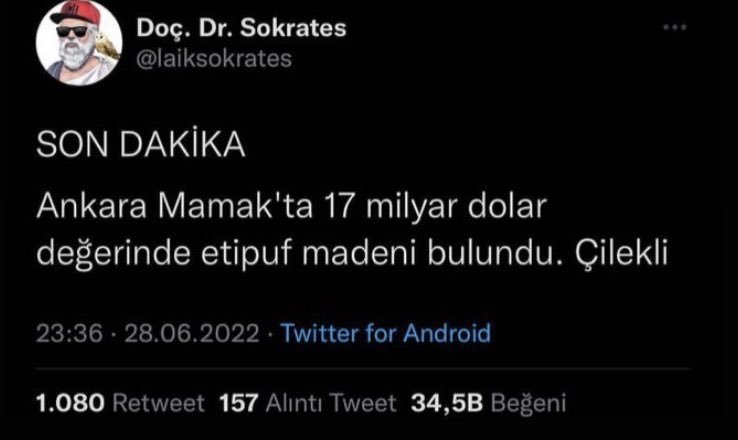Click the 1.080 retweet count number

[70, 403]
